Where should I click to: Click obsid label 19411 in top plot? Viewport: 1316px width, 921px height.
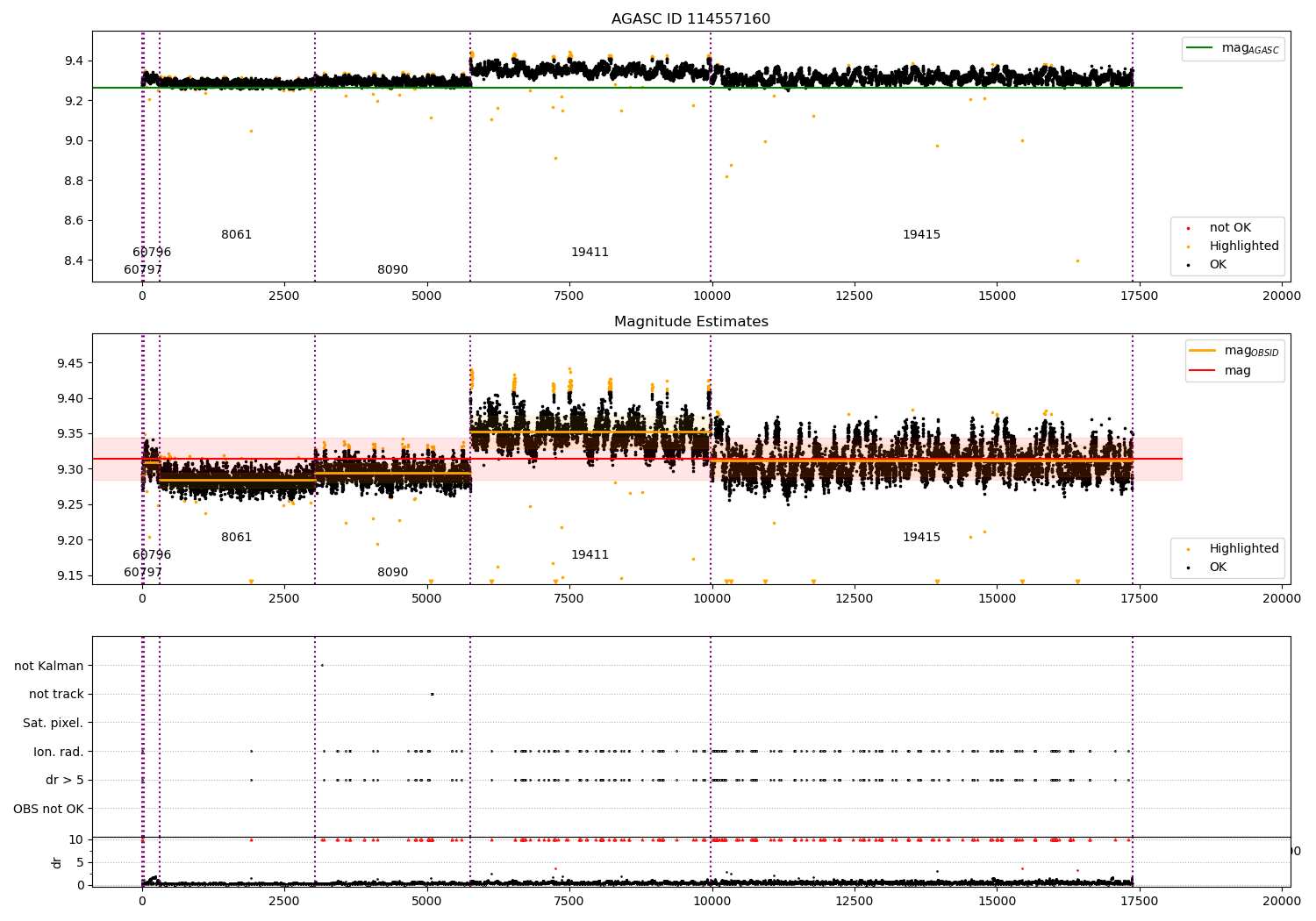click(x=590, y=253)
